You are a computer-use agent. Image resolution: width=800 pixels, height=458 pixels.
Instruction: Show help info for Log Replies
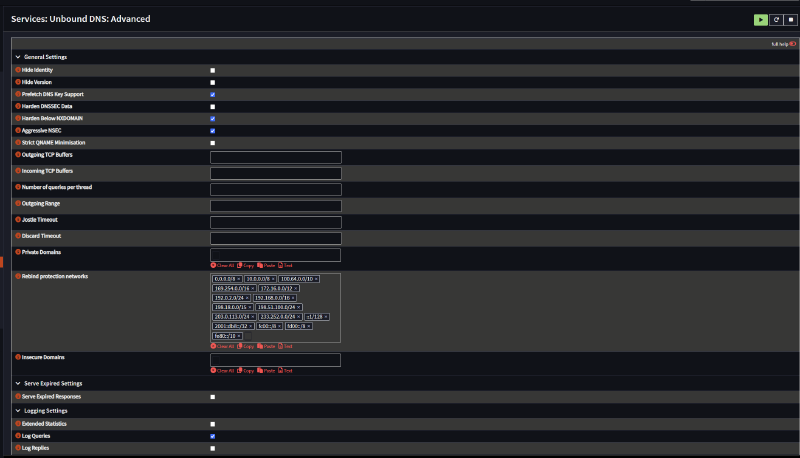point(18,448)
